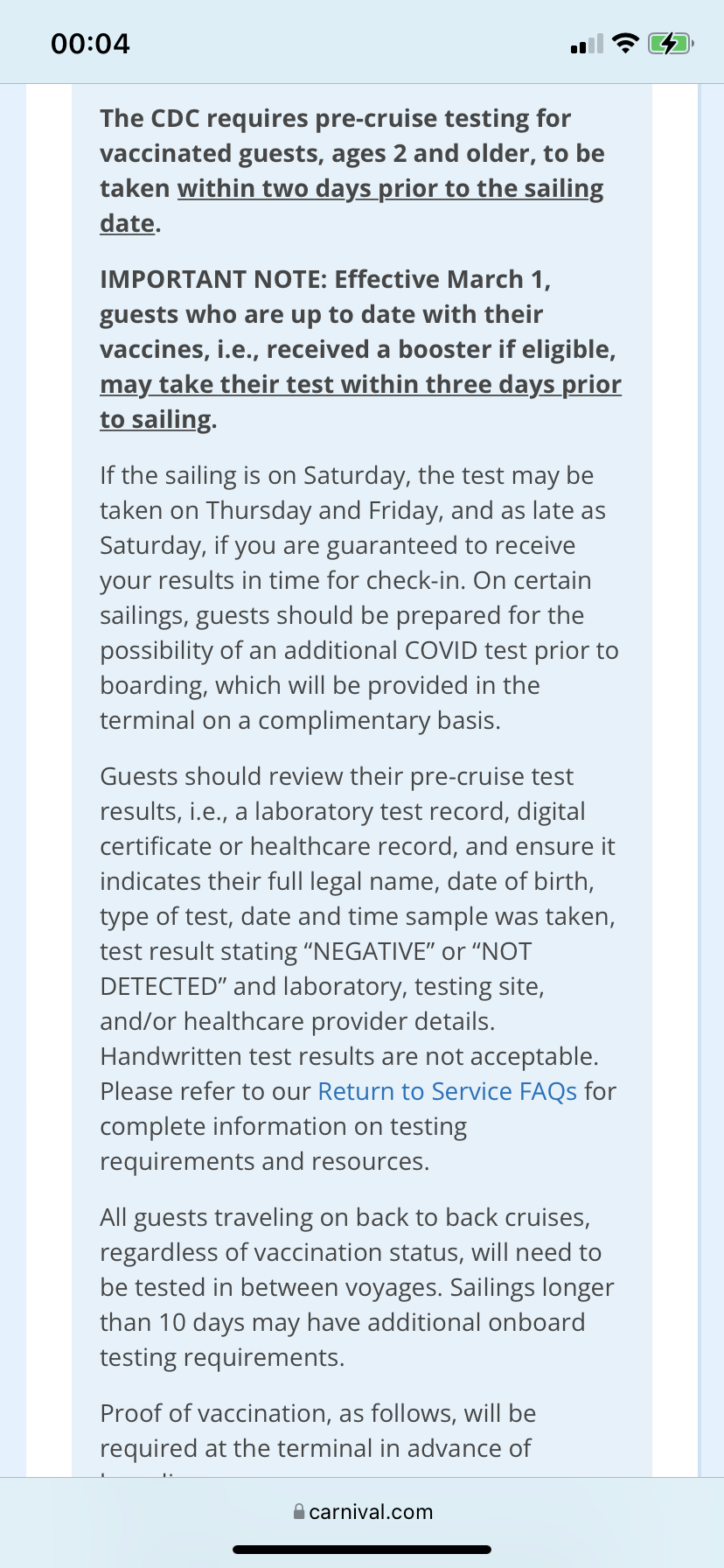This screenshot has width=724, height=1568.
Task: Tap the 00:04 clock in status bar
Action: 90,44
